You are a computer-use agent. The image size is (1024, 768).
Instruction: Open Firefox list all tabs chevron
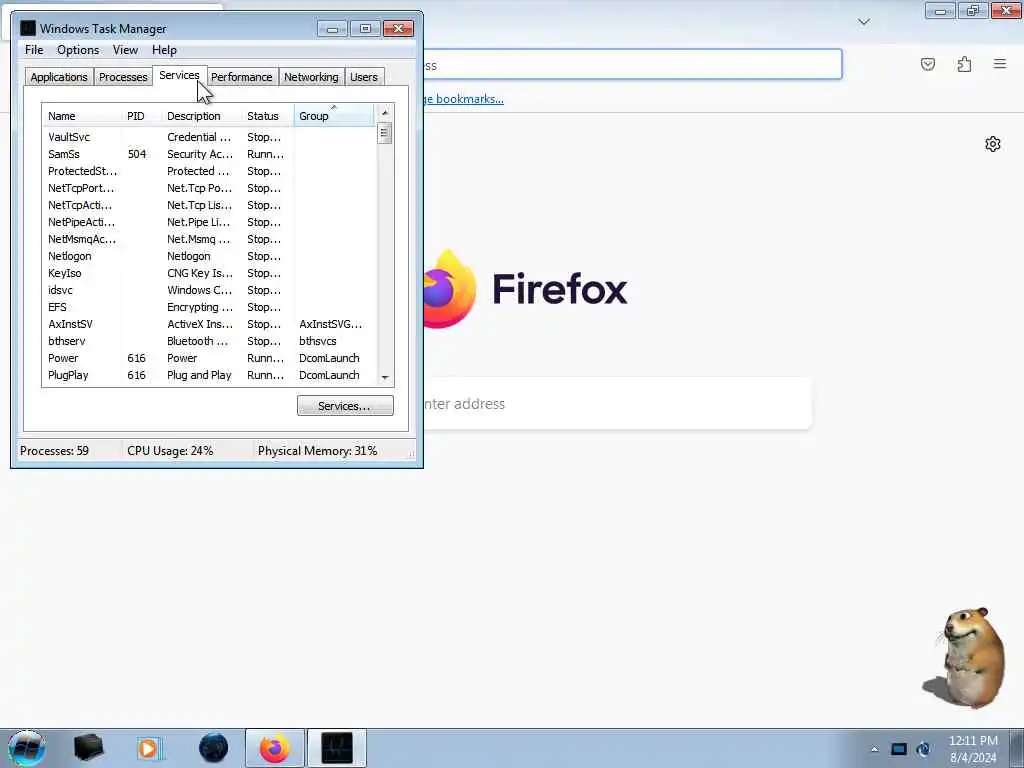863,22
